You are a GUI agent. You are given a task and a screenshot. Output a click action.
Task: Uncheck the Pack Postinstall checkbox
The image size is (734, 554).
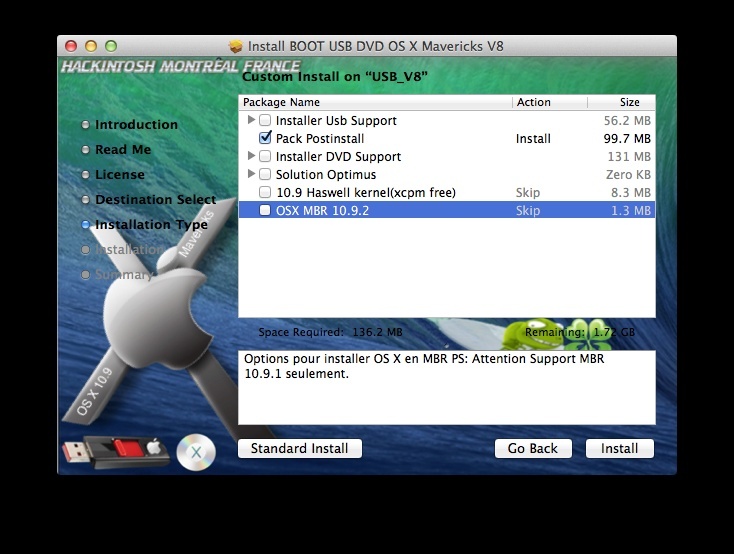(x=265, y=138)
